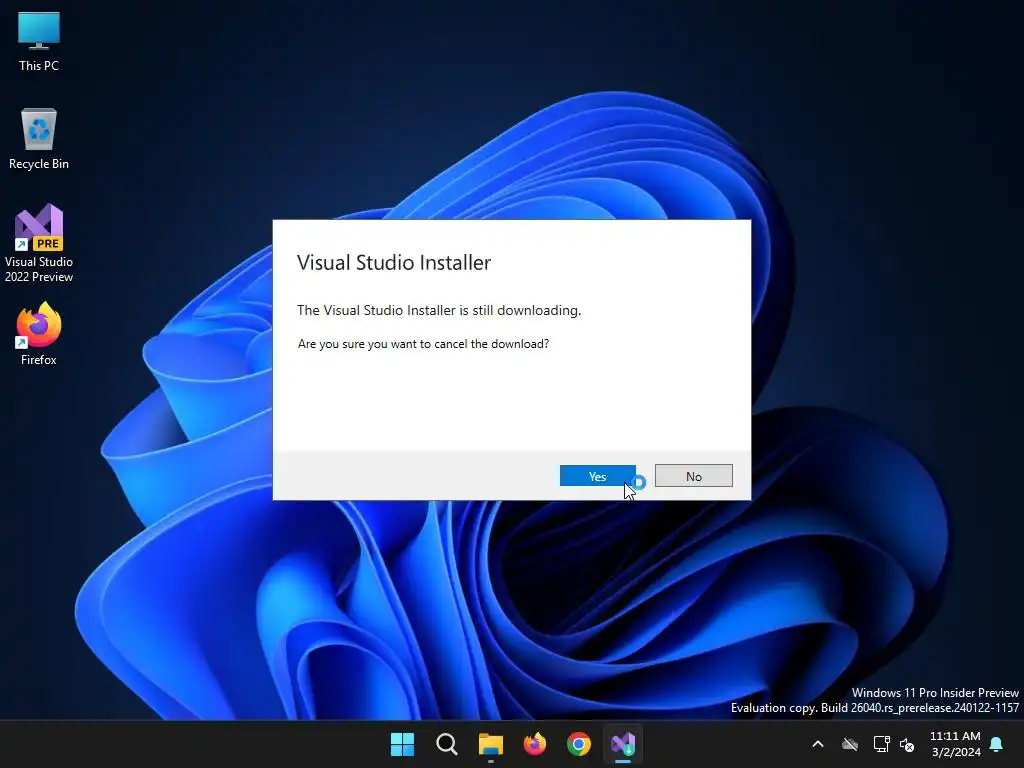Viewport: 1024px width, 768px height.
Task: Switch to Visual Studio Installer taskbar icon
Action: (x=623, y=744)
